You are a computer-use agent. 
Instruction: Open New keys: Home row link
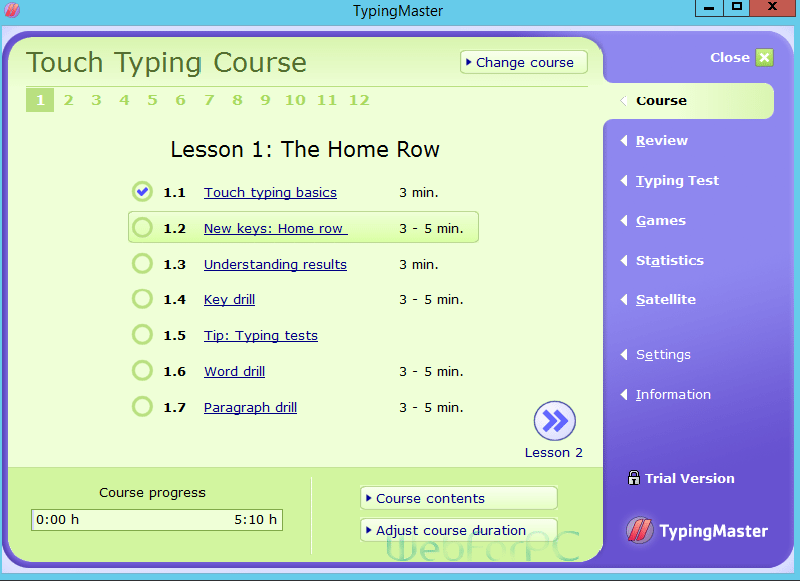(276, 228)
